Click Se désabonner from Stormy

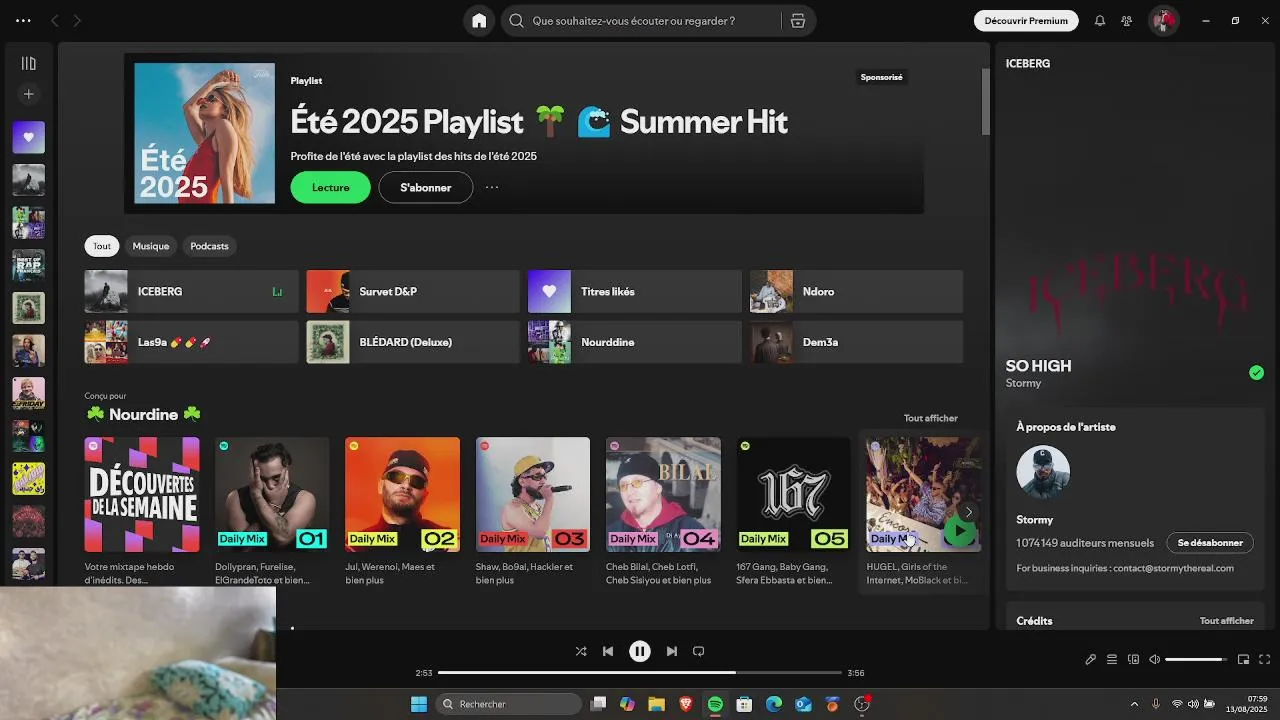tap(1210, 543)
